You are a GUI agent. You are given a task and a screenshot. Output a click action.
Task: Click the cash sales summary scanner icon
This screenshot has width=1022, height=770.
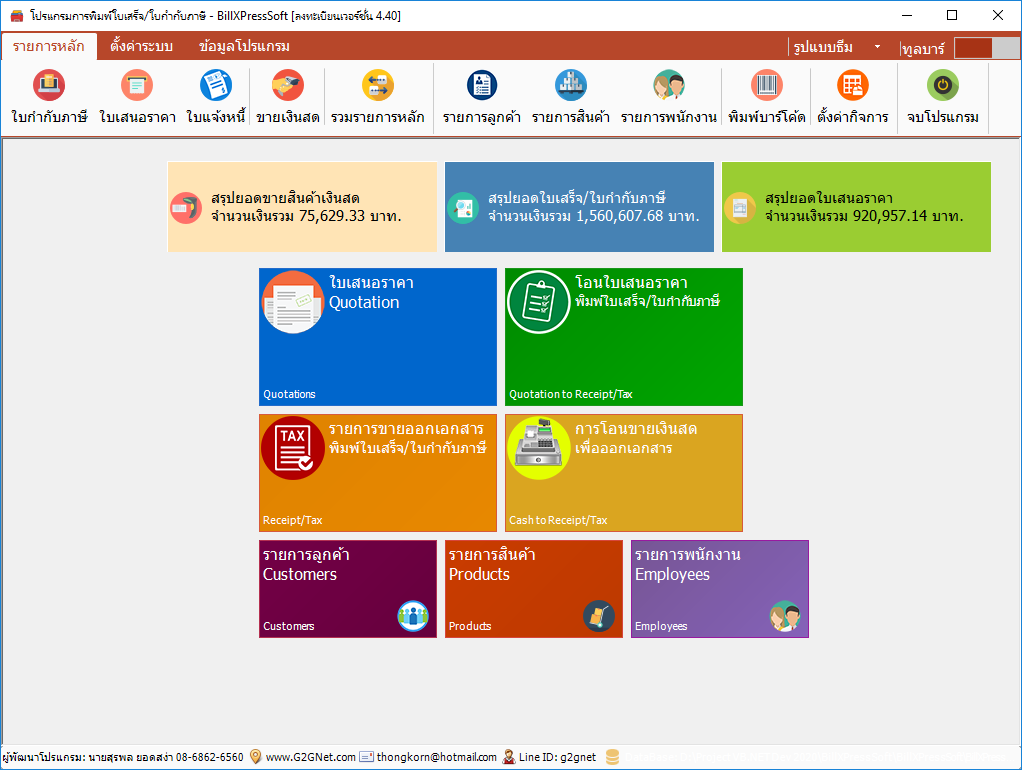(x=186, y=208)
